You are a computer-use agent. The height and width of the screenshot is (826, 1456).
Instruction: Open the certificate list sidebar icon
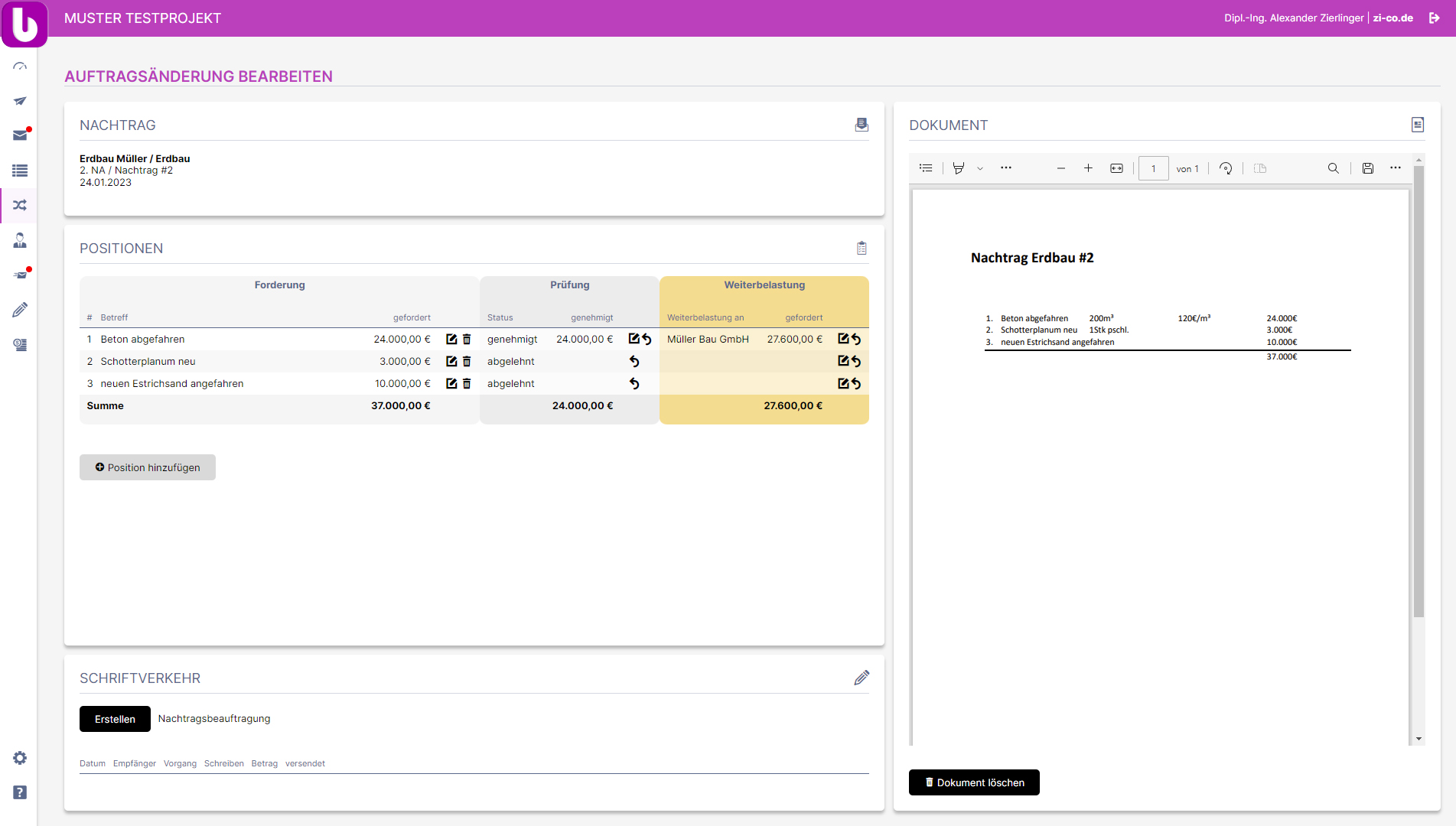(20, 345)
